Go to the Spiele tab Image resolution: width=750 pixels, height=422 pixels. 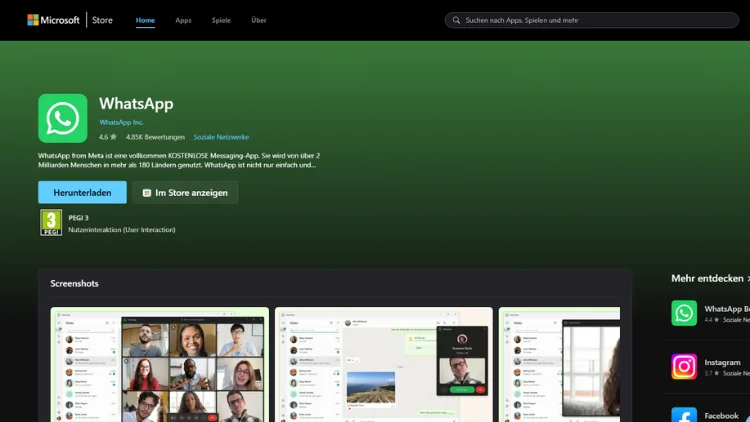coord(221,20)
